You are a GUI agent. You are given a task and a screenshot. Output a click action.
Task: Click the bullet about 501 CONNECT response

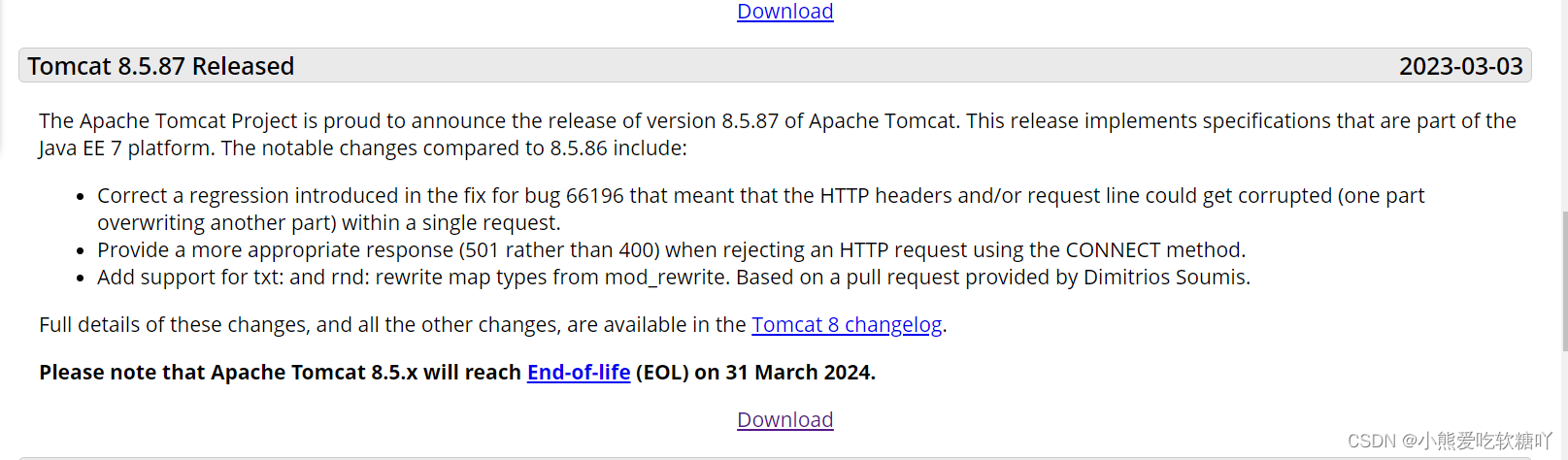(671, 250)
